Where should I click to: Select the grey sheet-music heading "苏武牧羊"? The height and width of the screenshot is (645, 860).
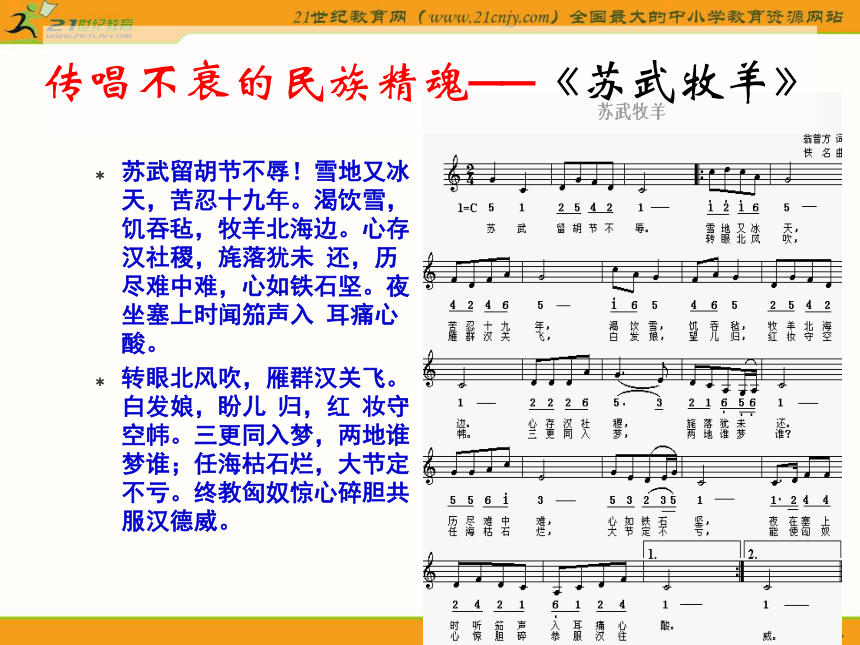pos(631,111)
